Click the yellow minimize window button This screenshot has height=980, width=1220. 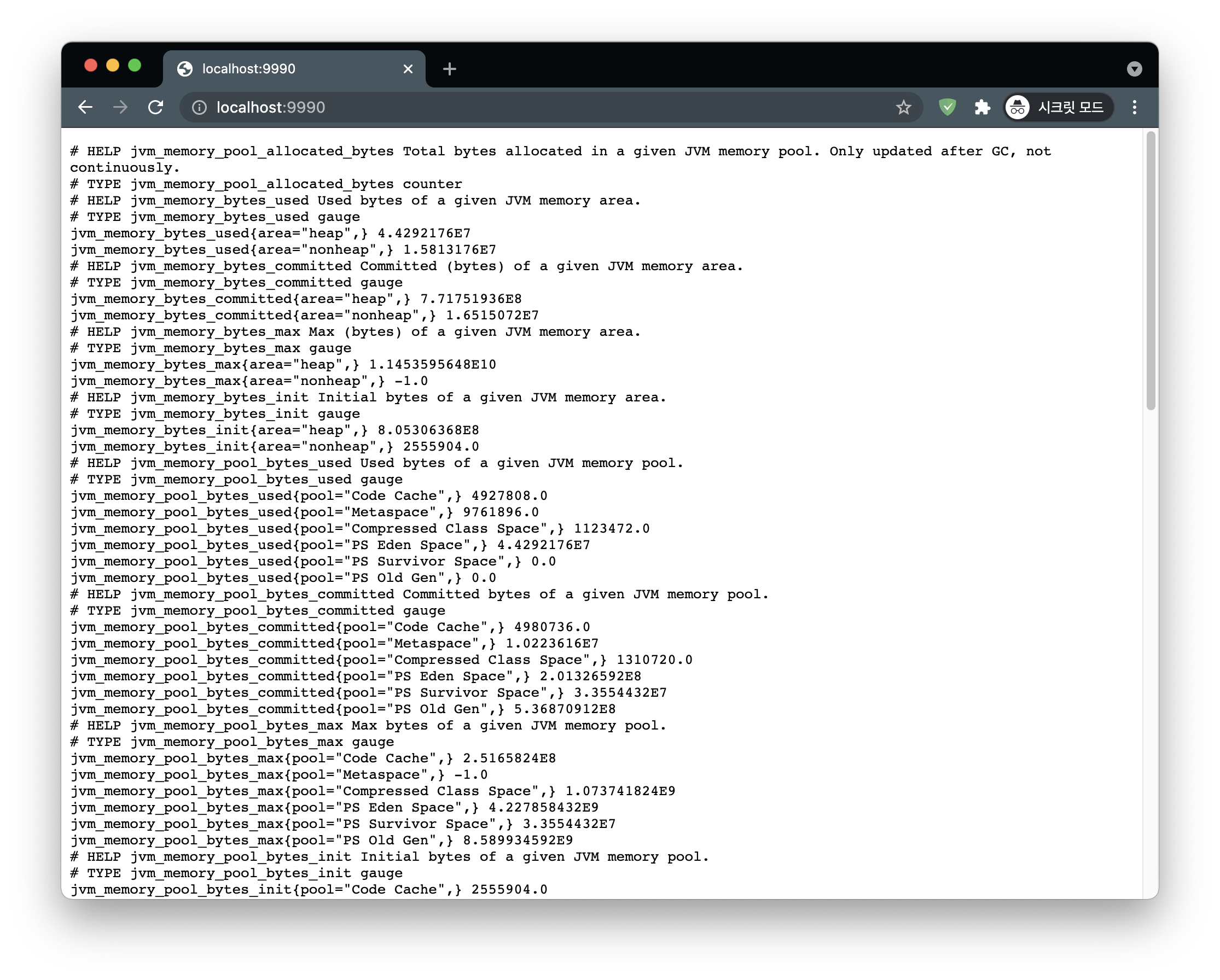[x=113, y=66]
